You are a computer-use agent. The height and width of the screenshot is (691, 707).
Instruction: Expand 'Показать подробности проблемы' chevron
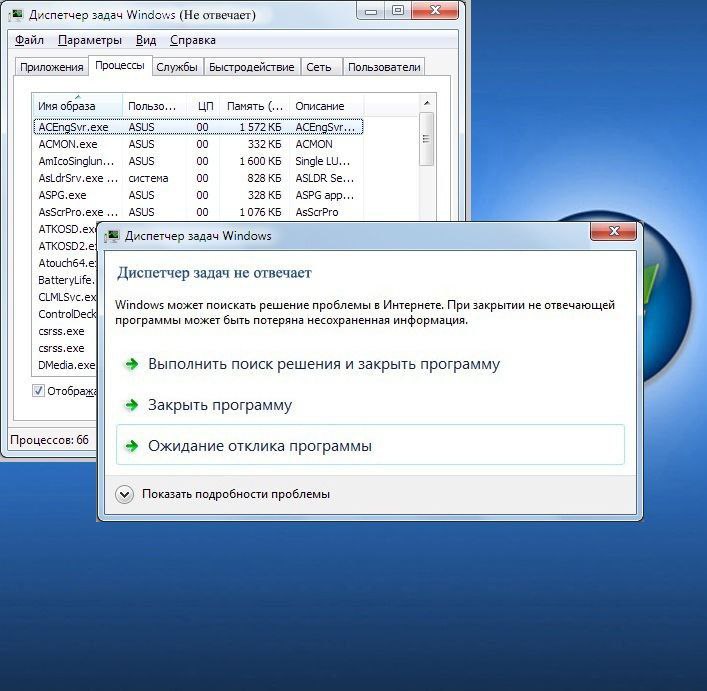point(124,494)
